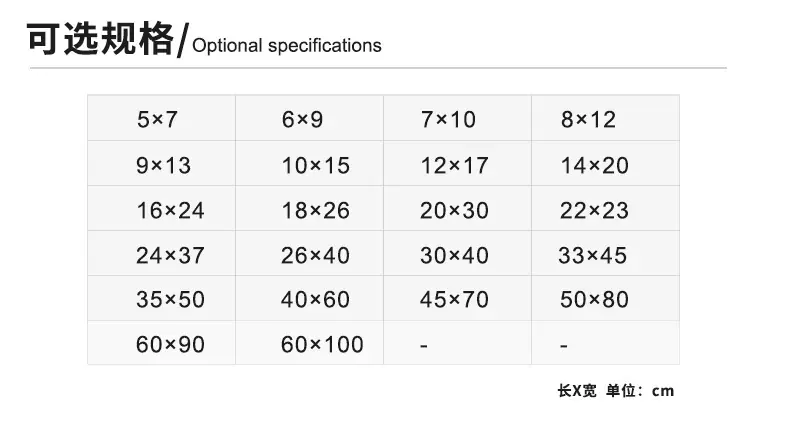Select the 60×90 specification cell
790x438 pixels.
(x=161, y=343)
